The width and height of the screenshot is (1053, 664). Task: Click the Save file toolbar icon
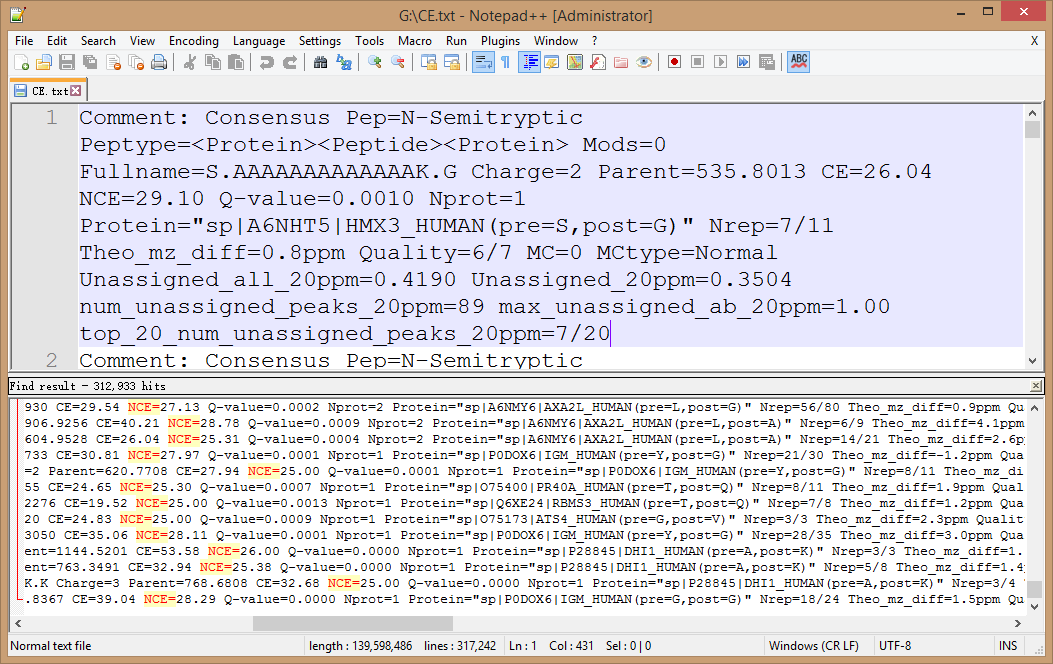pos(66,62)
